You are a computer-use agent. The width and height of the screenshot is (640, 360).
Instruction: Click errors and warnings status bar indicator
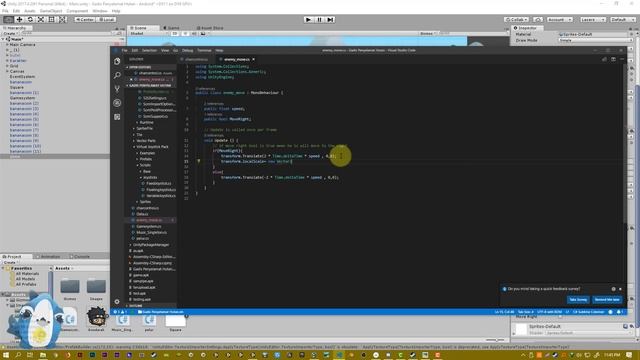(x=120, y=312)
